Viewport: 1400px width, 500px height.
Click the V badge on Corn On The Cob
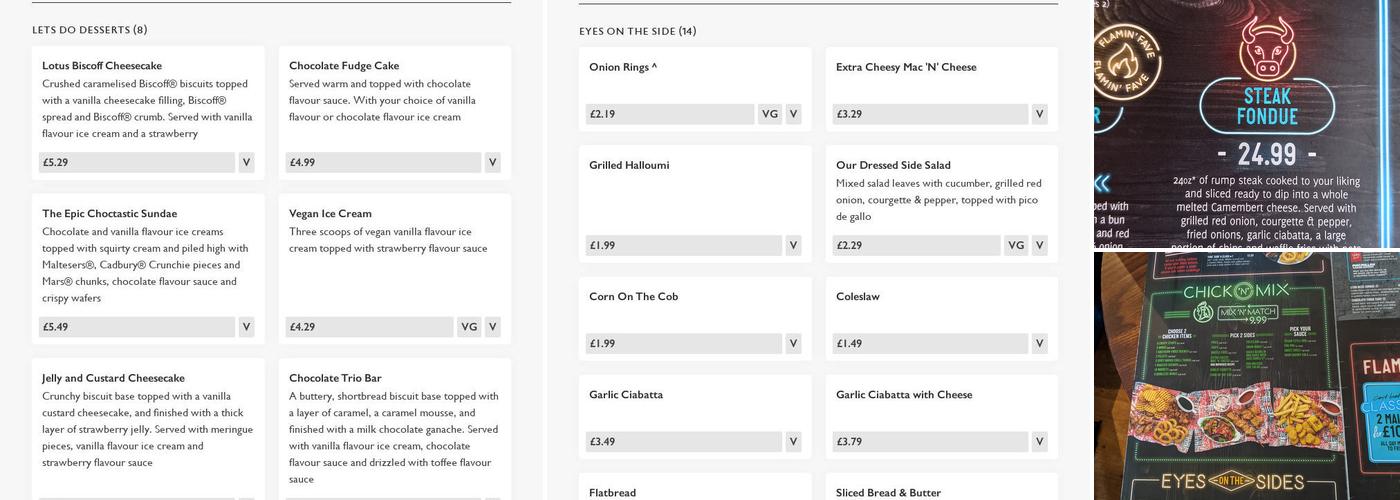tap(794, 343)
